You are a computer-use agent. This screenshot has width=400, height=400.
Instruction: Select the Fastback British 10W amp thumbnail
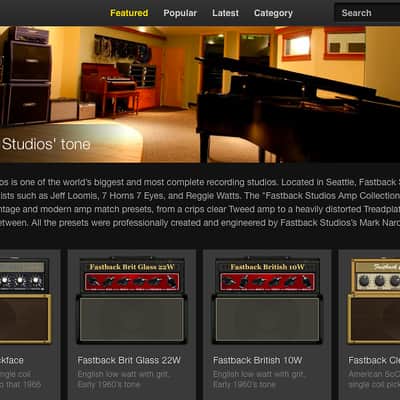point(267,300)
